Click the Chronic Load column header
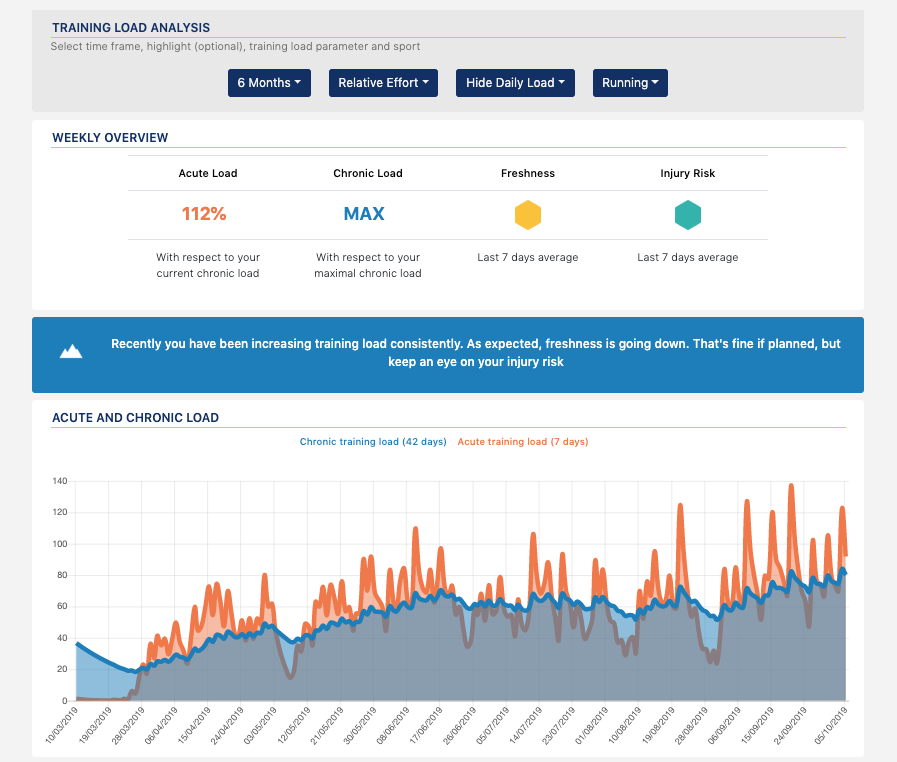Viewport: 897px width, 762px height. pos(368,173)
